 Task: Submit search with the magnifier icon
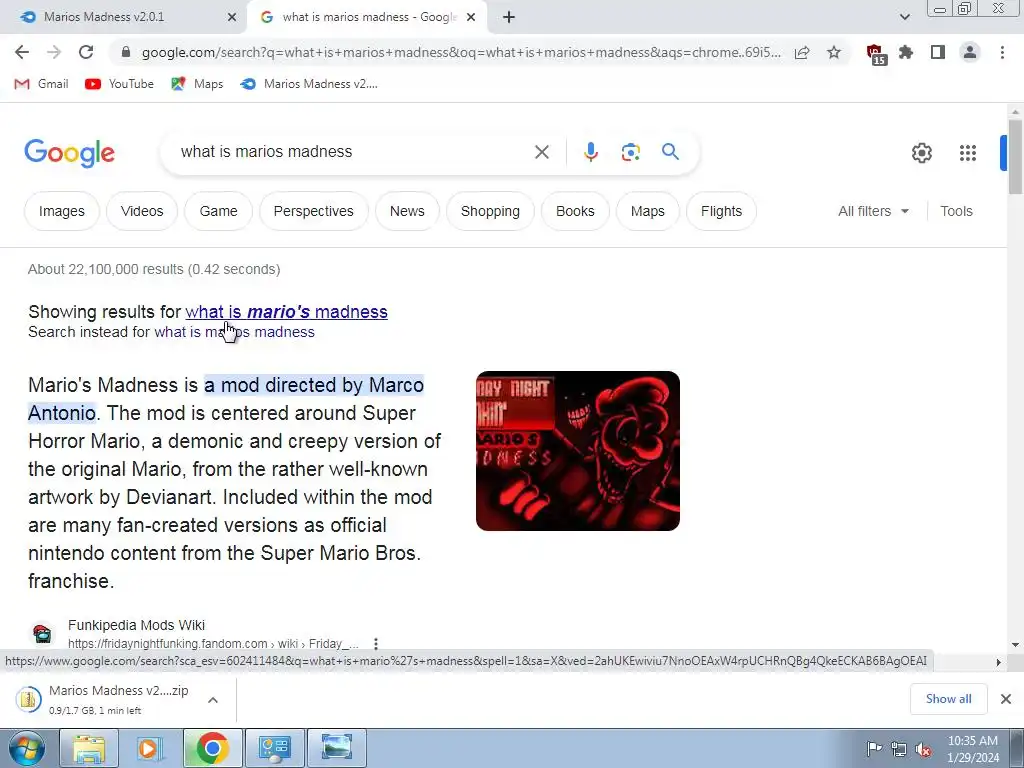click(670, 152)
